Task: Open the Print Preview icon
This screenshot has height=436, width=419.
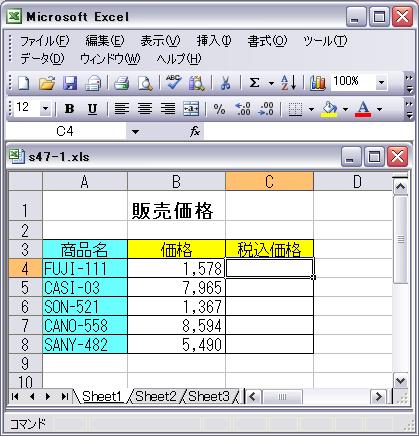Action: (145, 83)
